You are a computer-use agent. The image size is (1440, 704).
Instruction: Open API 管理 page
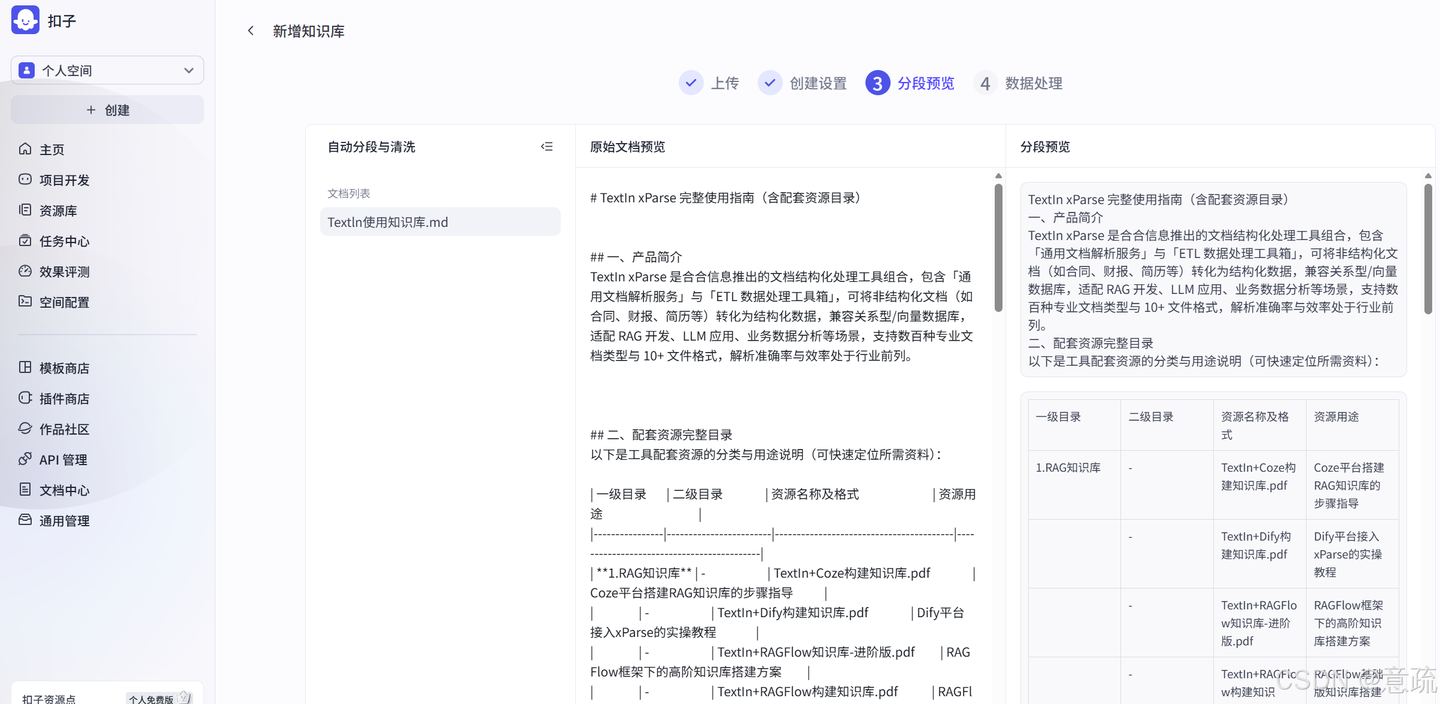(x=63, y=460)
